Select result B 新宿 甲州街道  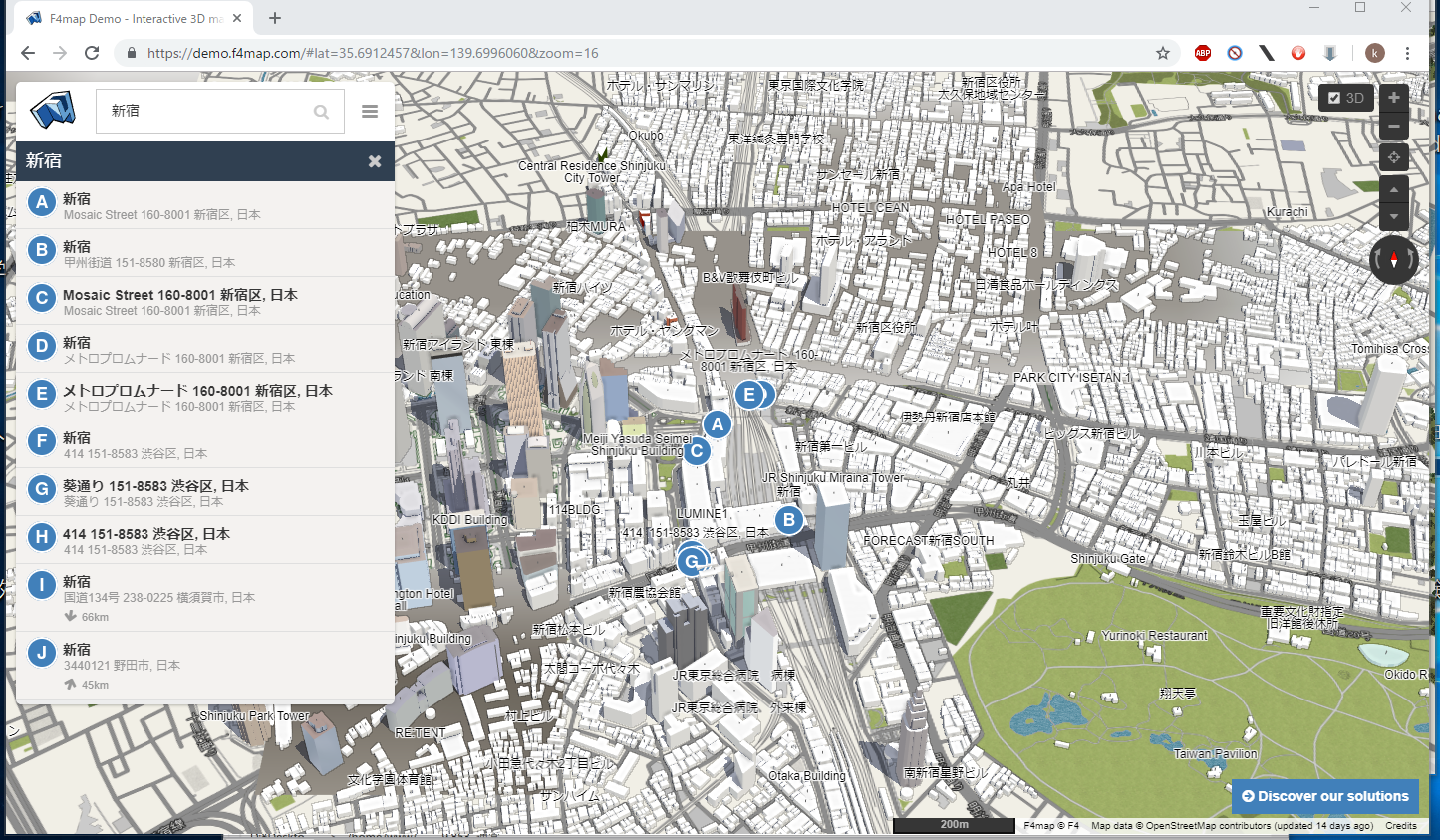pyautogui.click(x=205, y=253)
